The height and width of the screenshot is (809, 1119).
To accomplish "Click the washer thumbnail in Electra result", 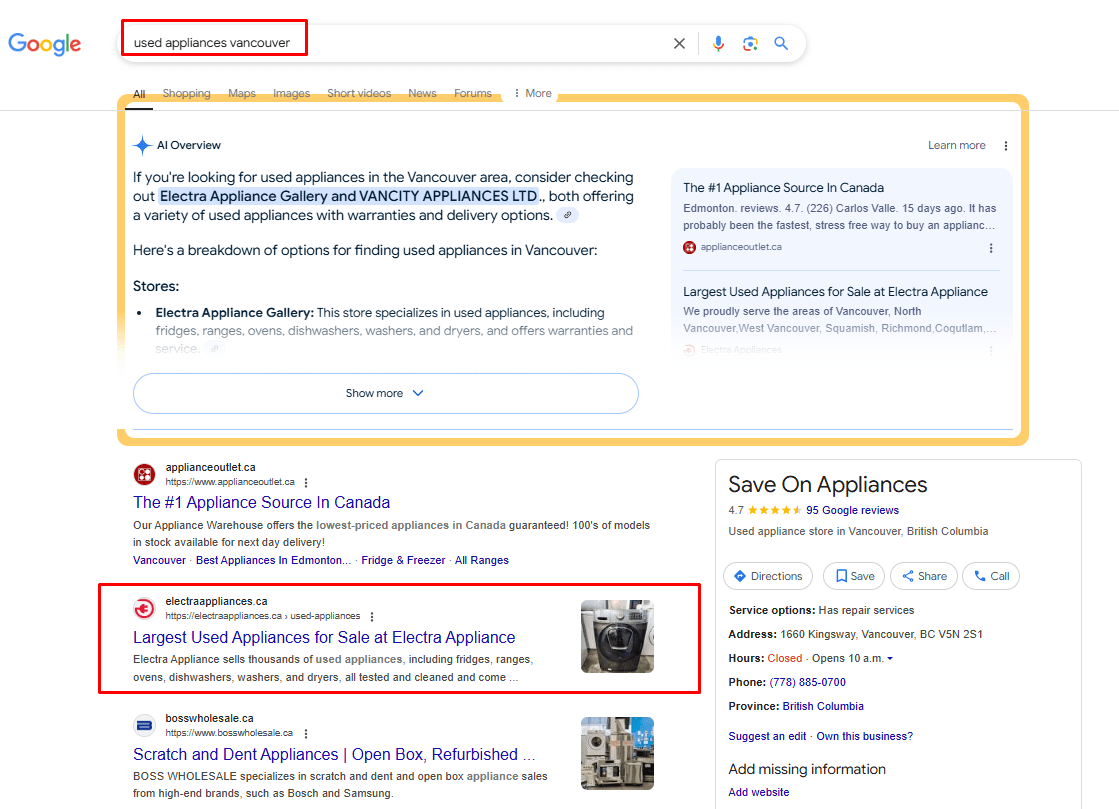I will pos(617,636).
